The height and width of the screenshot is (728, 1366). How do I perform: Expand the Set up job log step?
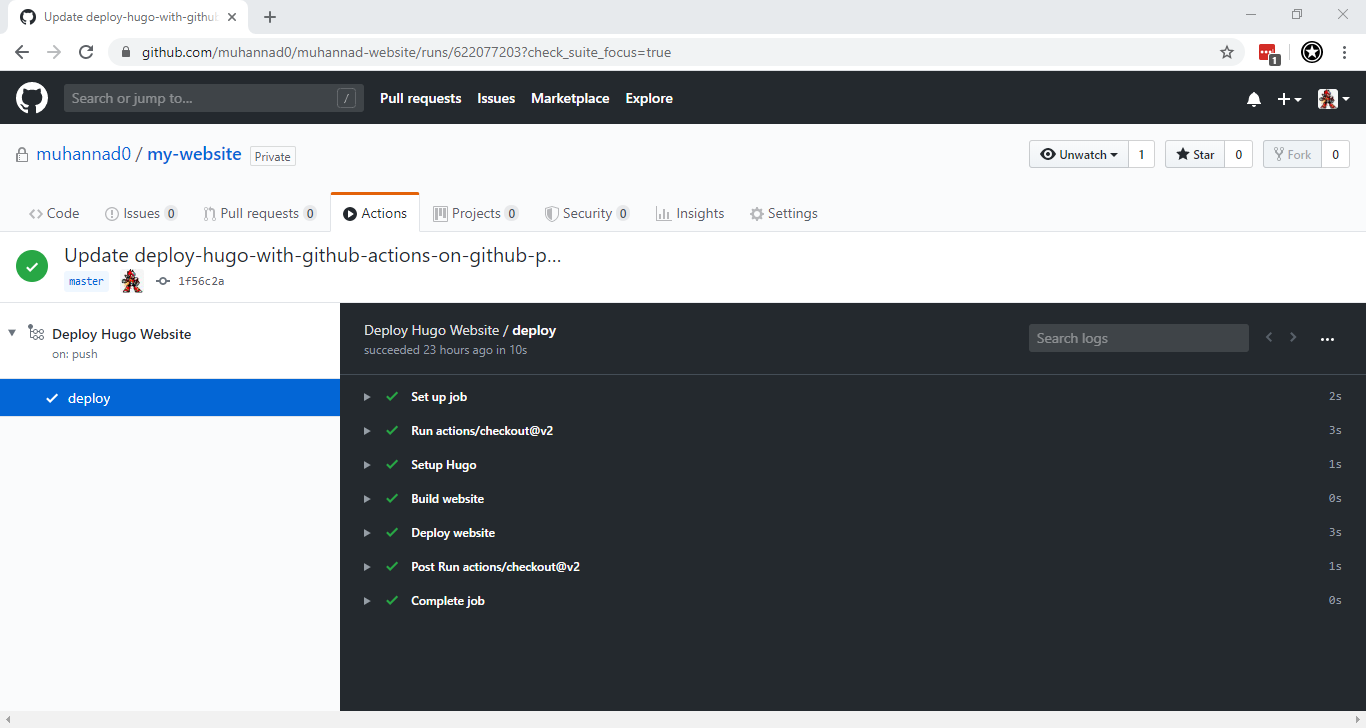click(x=367, y=396)
